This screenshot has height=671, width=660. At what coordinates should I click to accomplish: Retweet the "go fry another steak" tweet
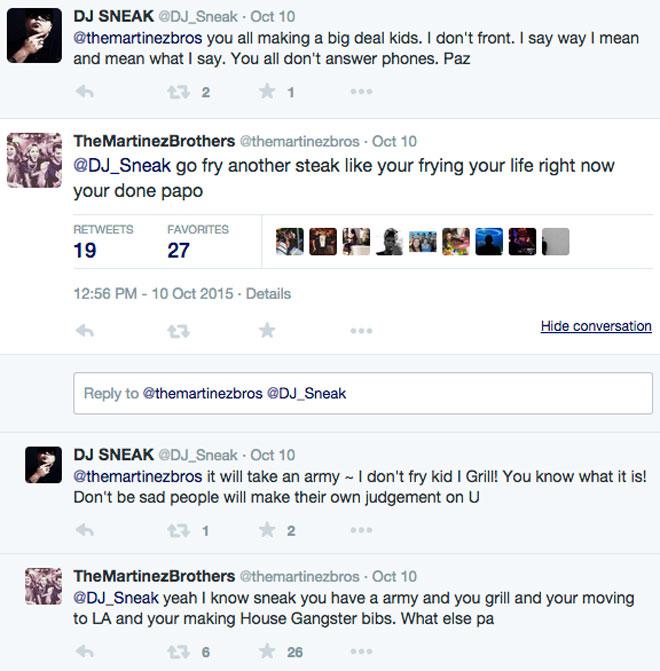click(178, 330)
